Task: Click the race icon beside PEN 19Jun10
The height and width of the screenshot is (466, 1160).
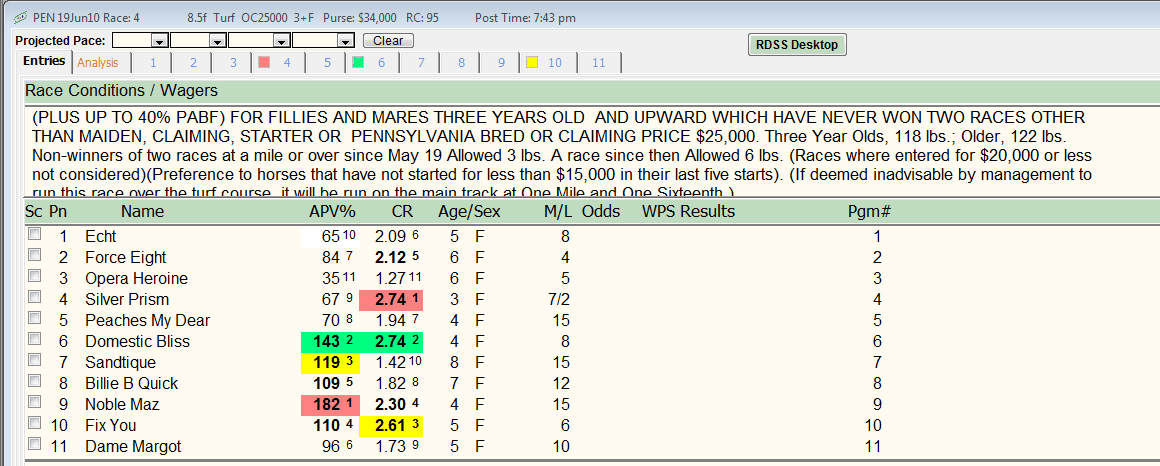Action: [x=21, y=17]
